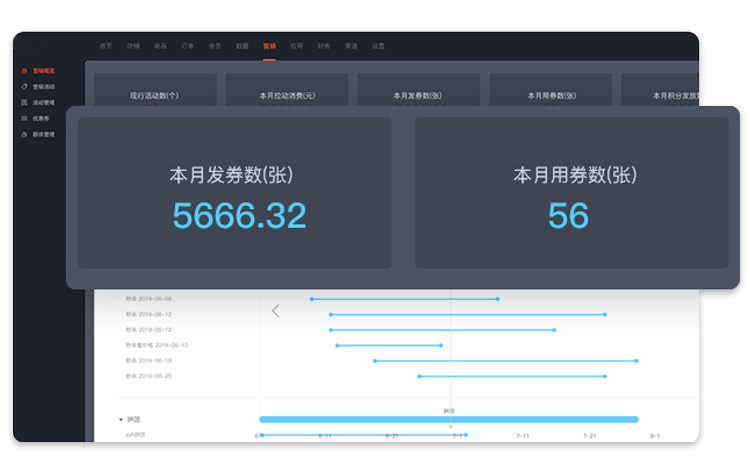Collapse the 拼团 group triangle

pos(121,419)
